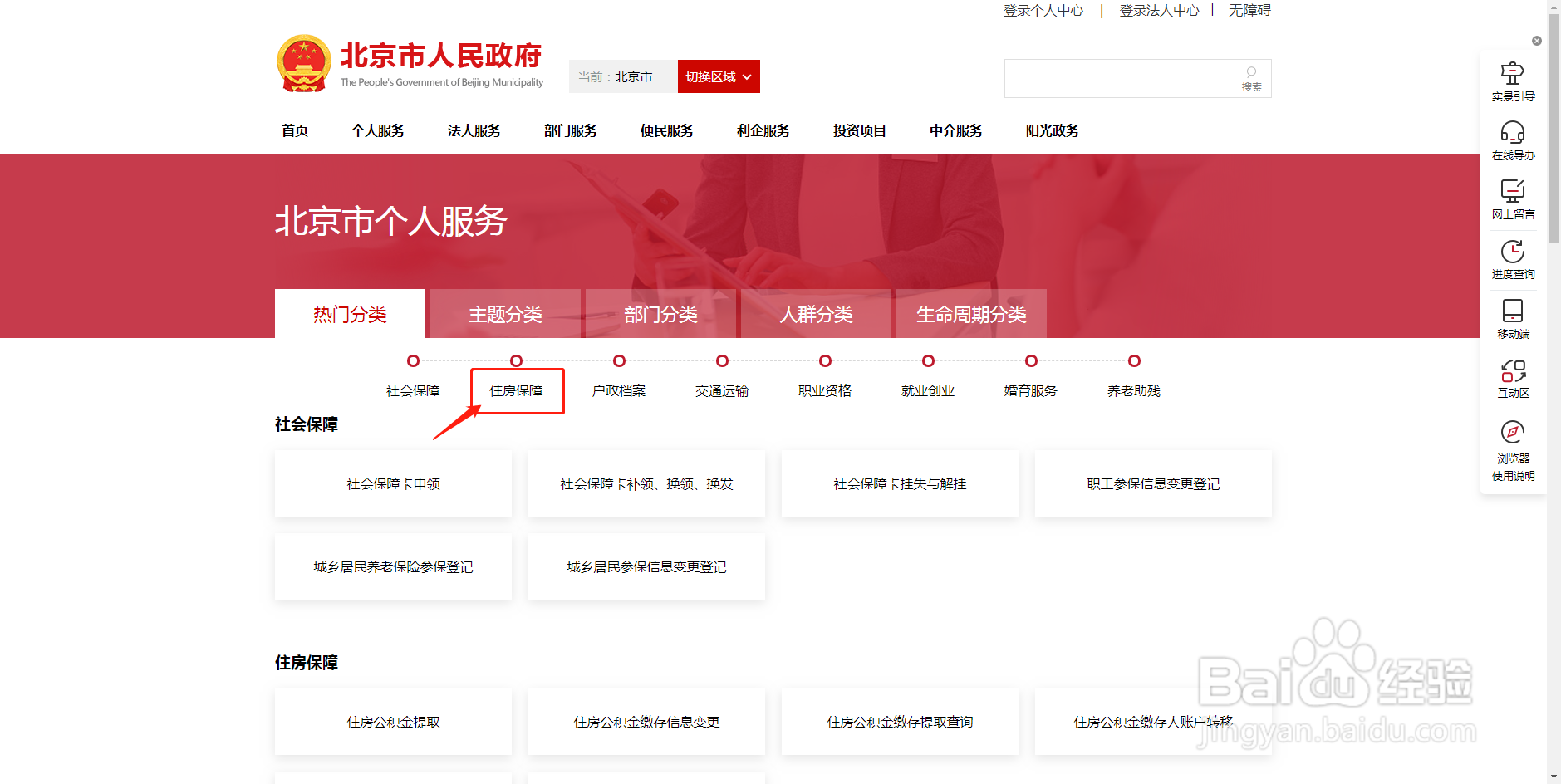The width and height of the screenshot is (1561, 784).
Task: Open 网上留言 from the right sidebar
Action: [x=1513, y=199]
